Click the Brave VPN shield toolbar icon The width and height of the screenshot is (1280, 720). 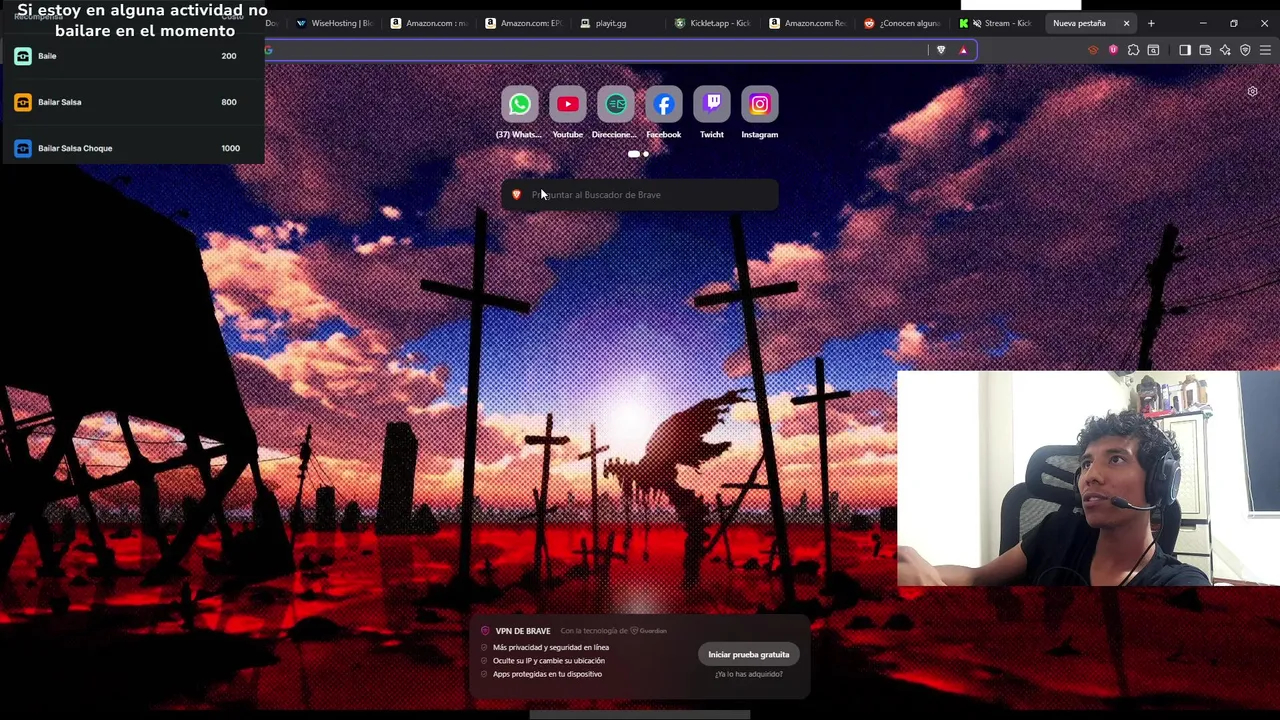(1245, 50)
